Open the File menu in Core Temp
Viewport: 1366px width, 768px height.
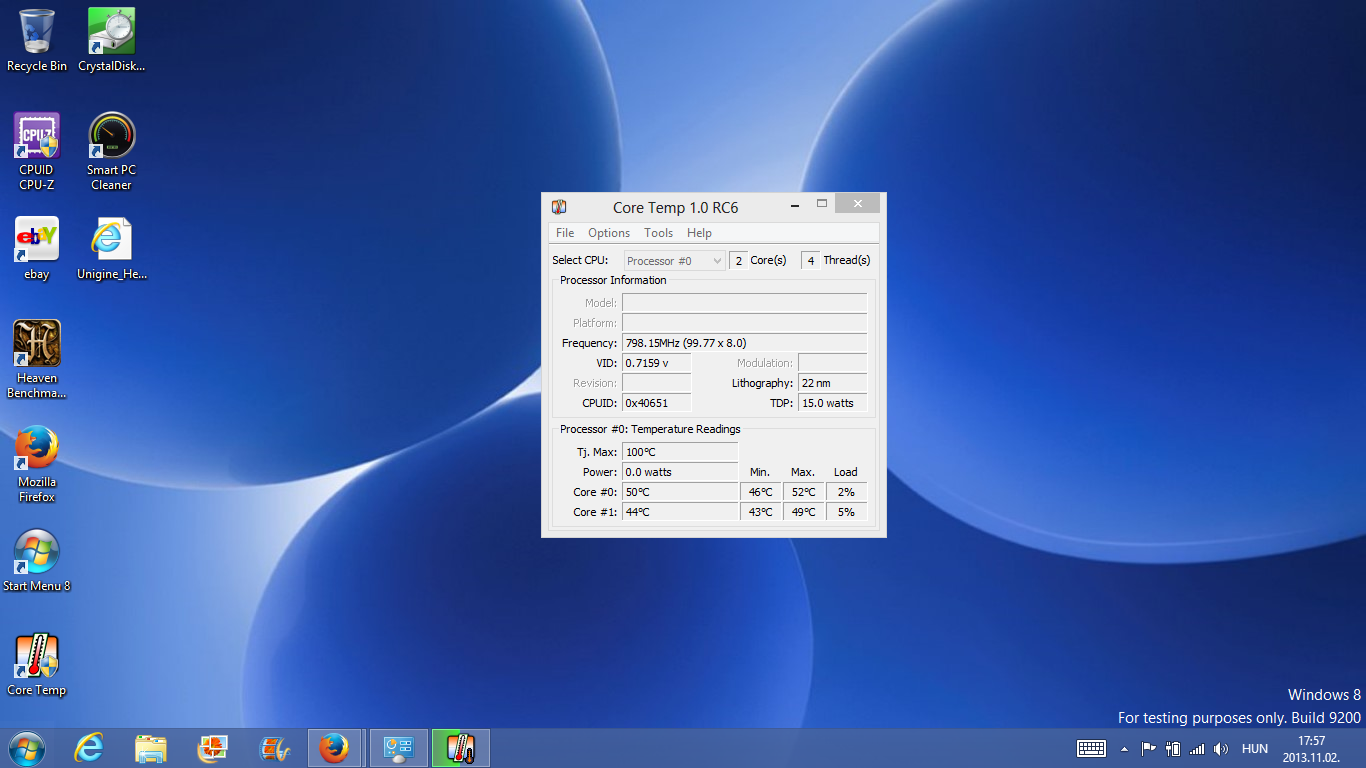point(565,233)
